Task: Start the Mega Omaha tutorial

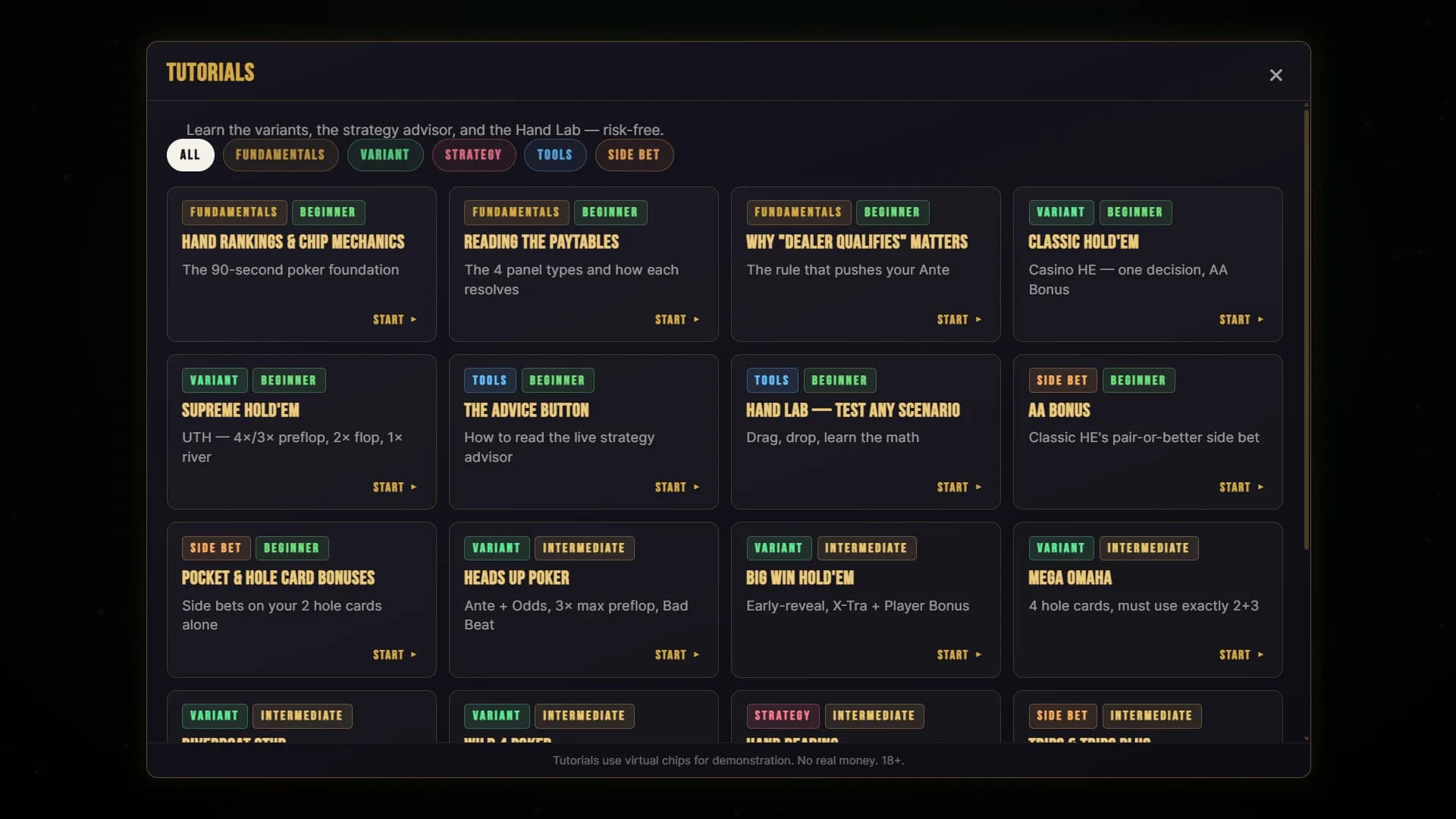Action: coord(1241,655)
